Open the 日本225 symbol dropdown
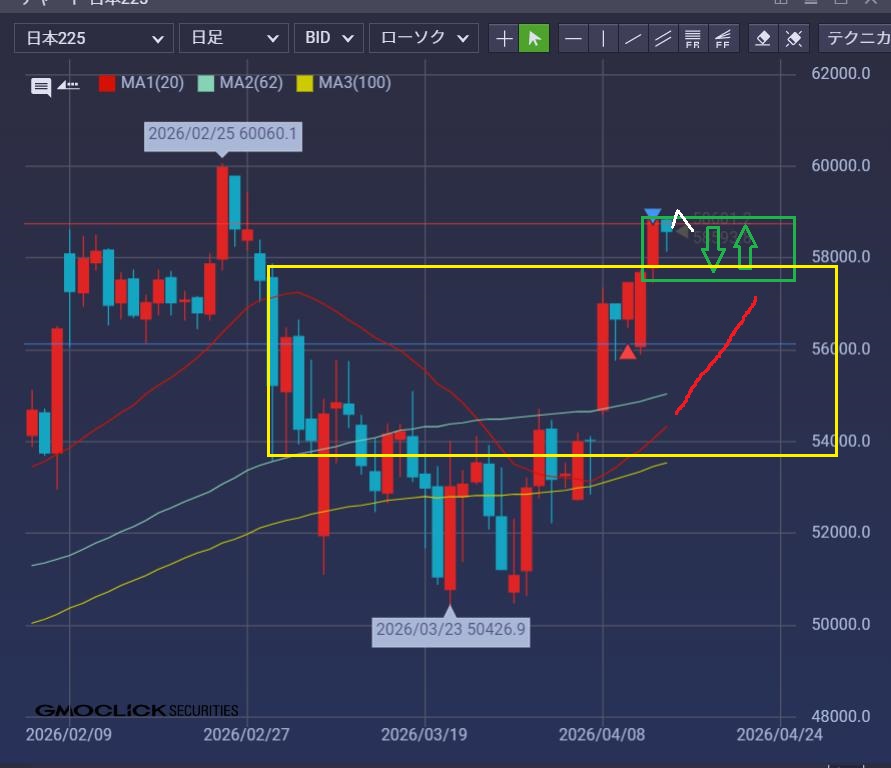The width and height of the screenshot is (891, 768). tap(93, 39)
